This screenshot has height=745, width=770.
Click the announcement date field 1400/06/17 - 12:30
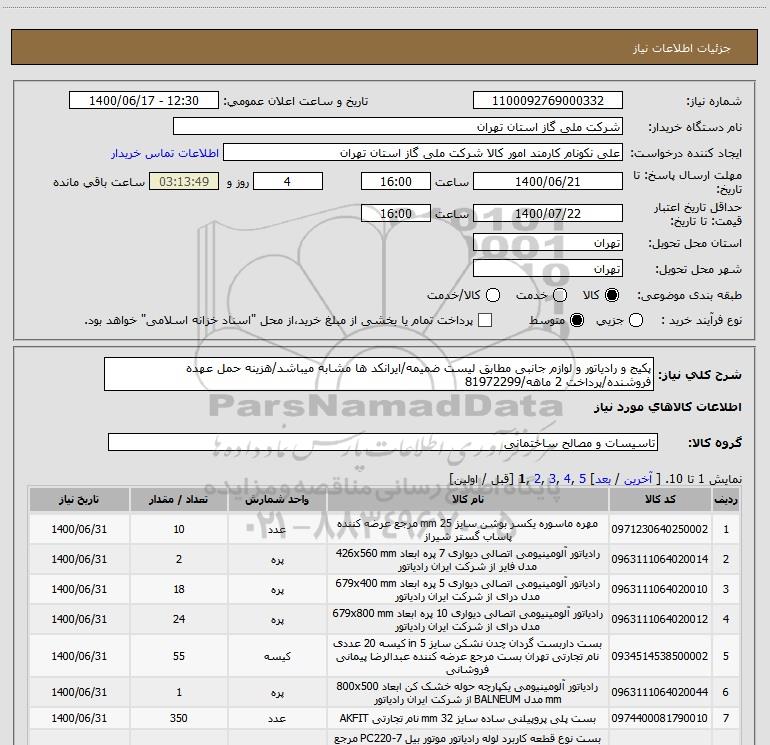(144, 100)
